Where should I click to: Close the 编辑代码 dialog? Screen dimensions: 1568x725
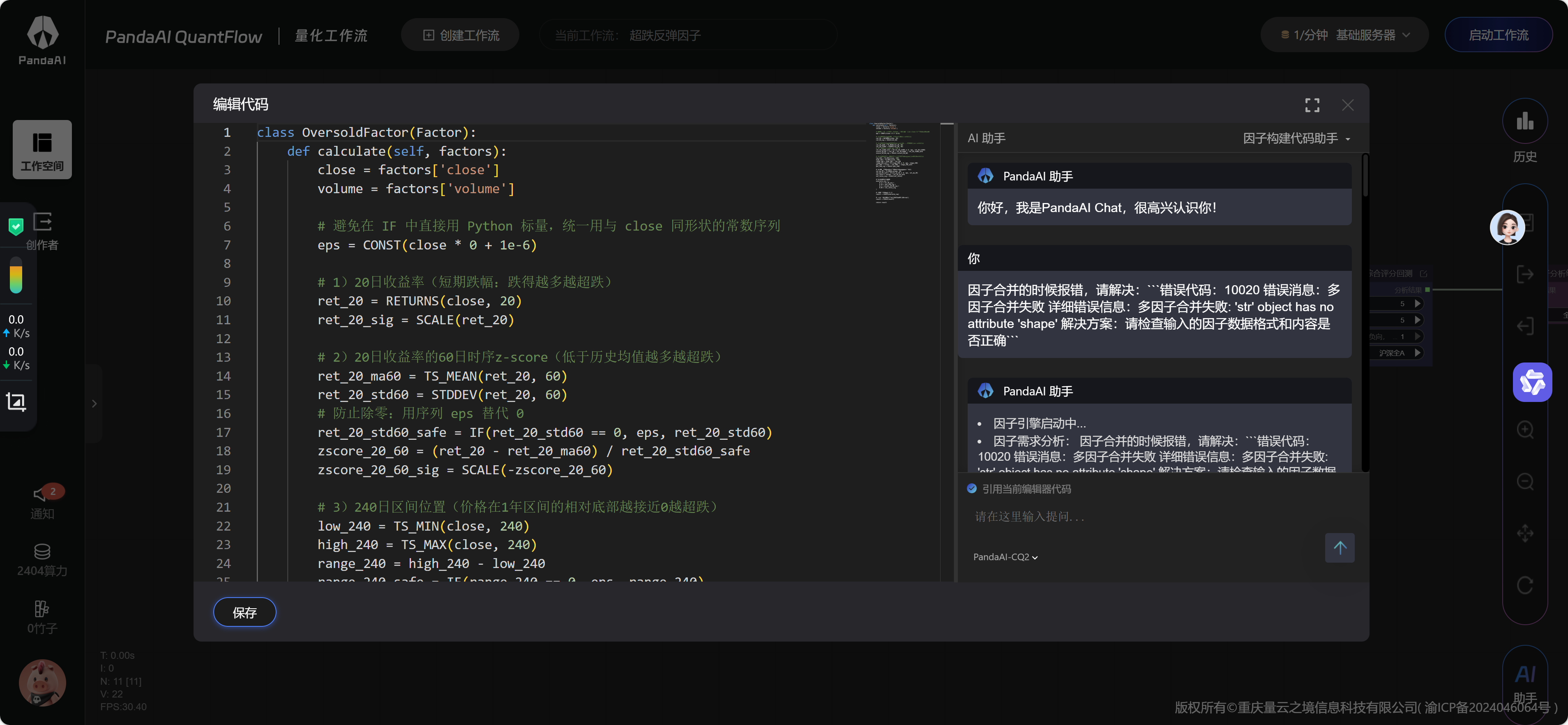(x=1348, y=105)
